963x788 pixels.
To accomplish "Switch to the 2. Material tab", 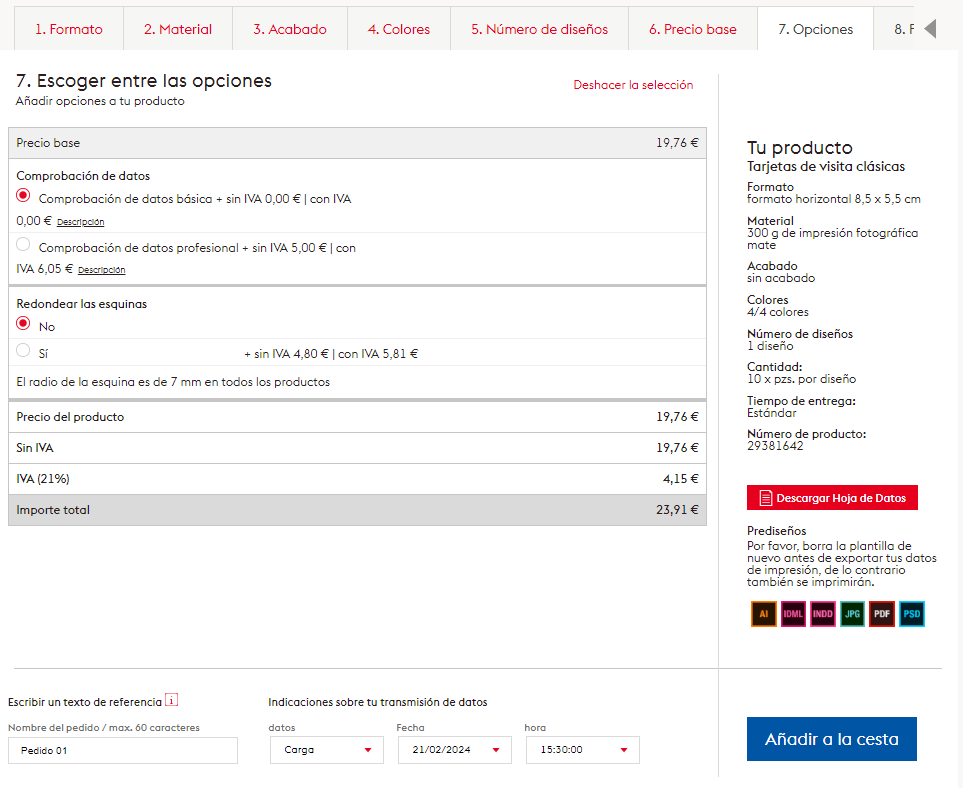I will click(x=178, y=29).
